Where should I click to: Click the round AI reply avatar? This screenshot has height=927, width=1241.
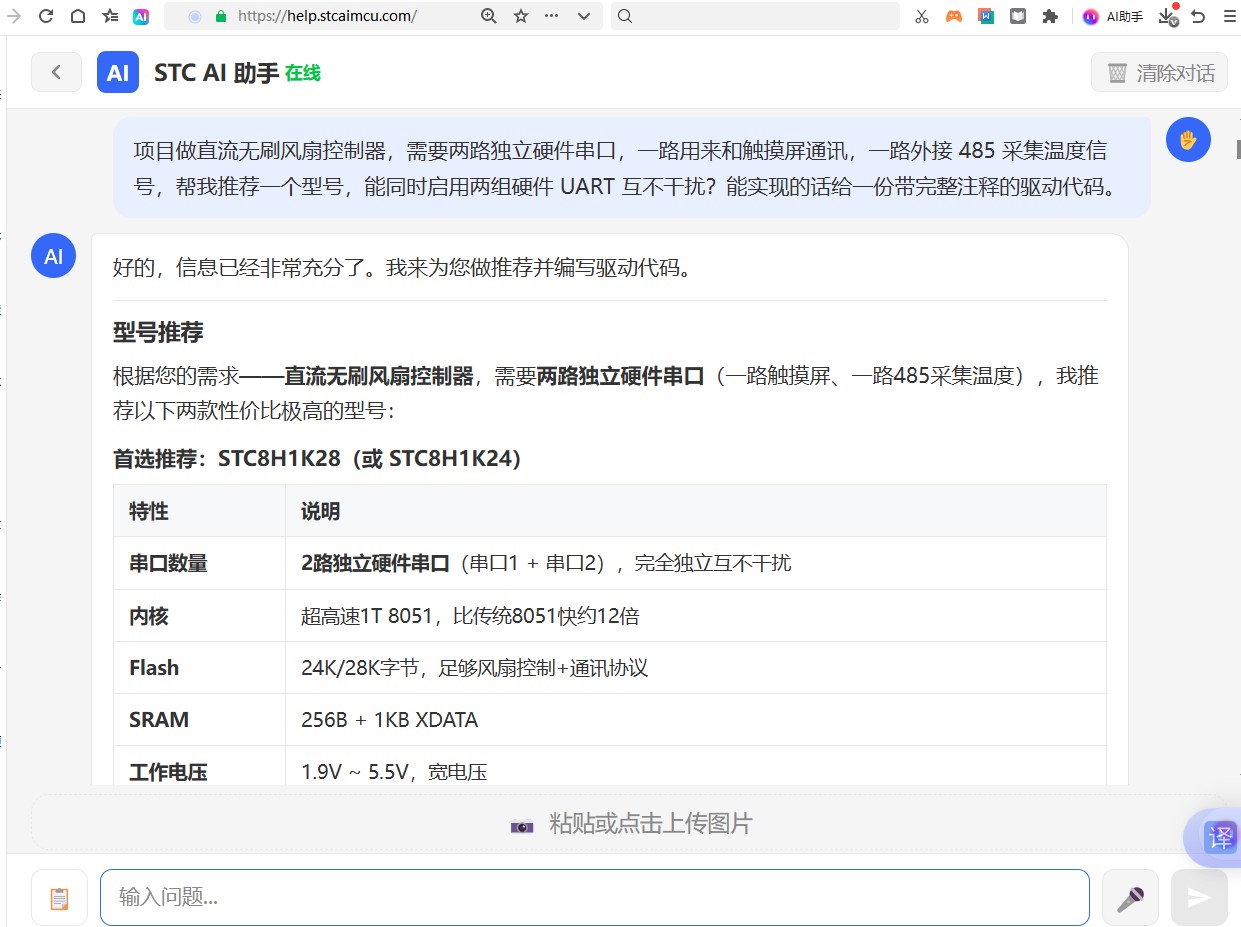point(54,256)
